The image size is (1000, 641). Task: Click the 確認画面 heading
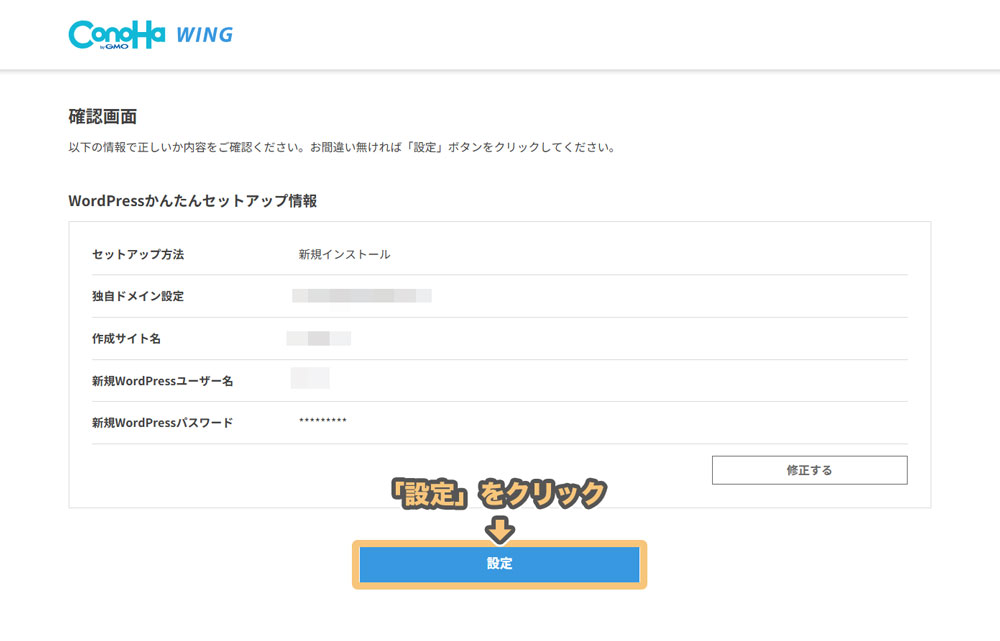[x=103, y=117]
